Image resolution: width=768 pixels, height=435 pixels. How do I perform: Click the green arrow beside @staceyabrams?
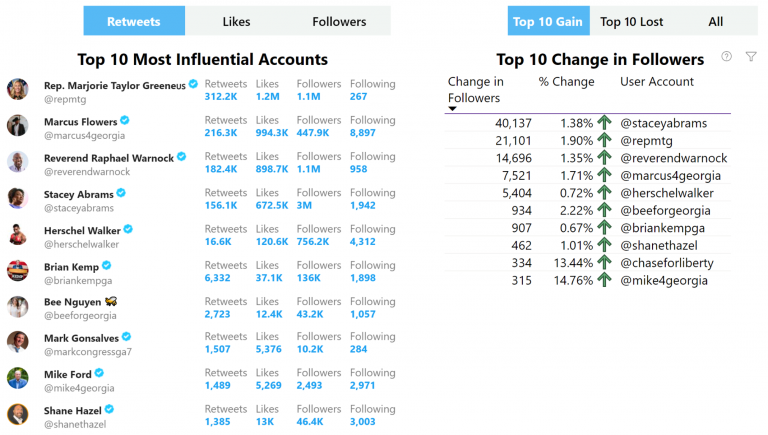point(604,122)
